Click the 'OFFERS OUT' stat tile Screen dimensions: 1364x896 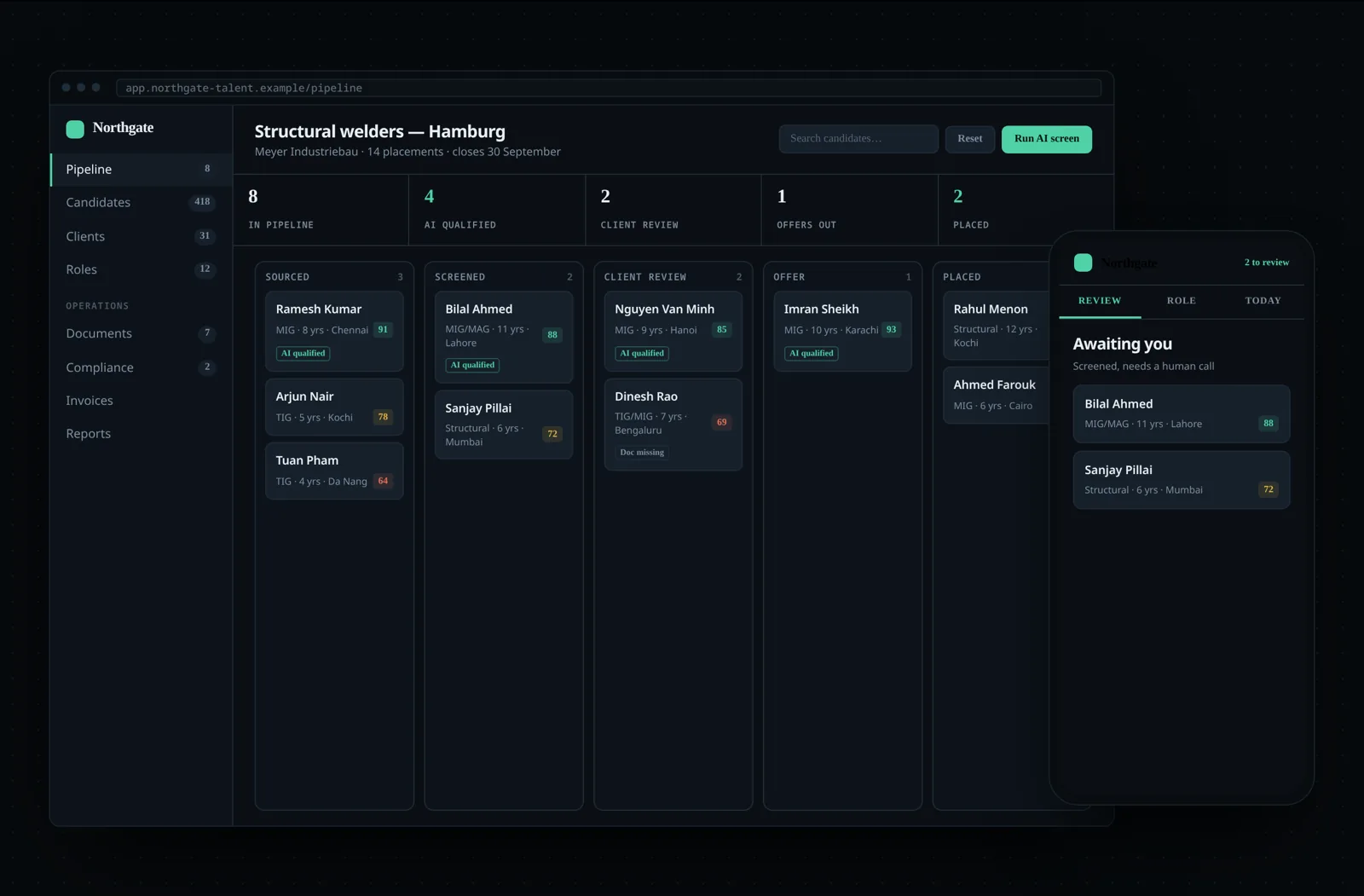point(850,210)
